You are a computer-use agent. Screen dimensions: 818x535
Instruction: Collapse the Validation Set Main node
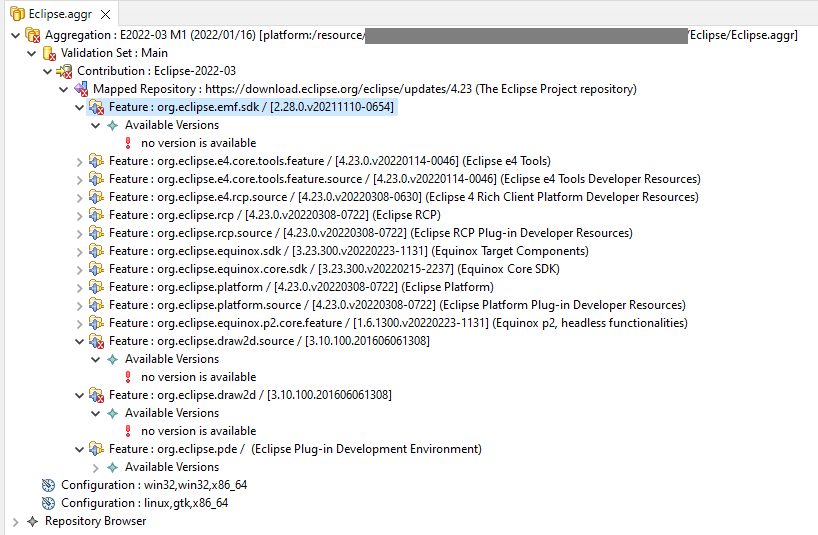30,53
